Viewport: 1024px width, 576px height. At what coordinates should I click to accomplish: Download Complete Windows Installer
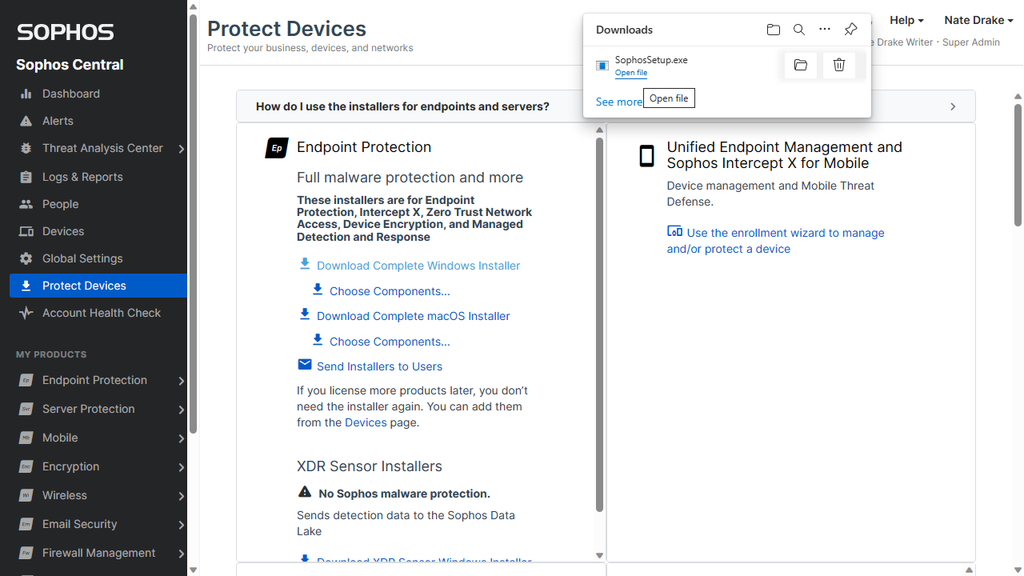tap(418, 266)
